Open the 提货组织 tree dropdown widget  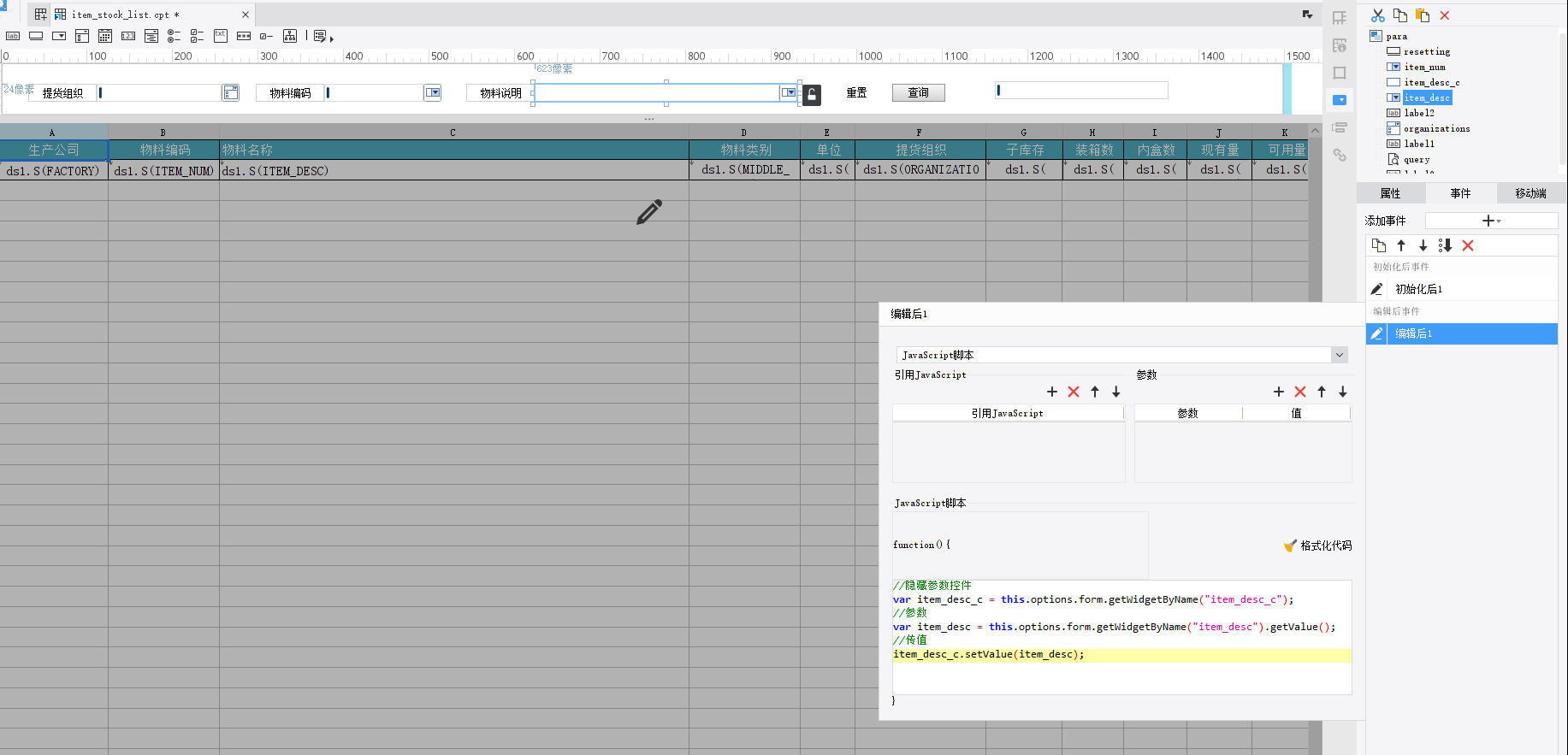click(231, 92)
